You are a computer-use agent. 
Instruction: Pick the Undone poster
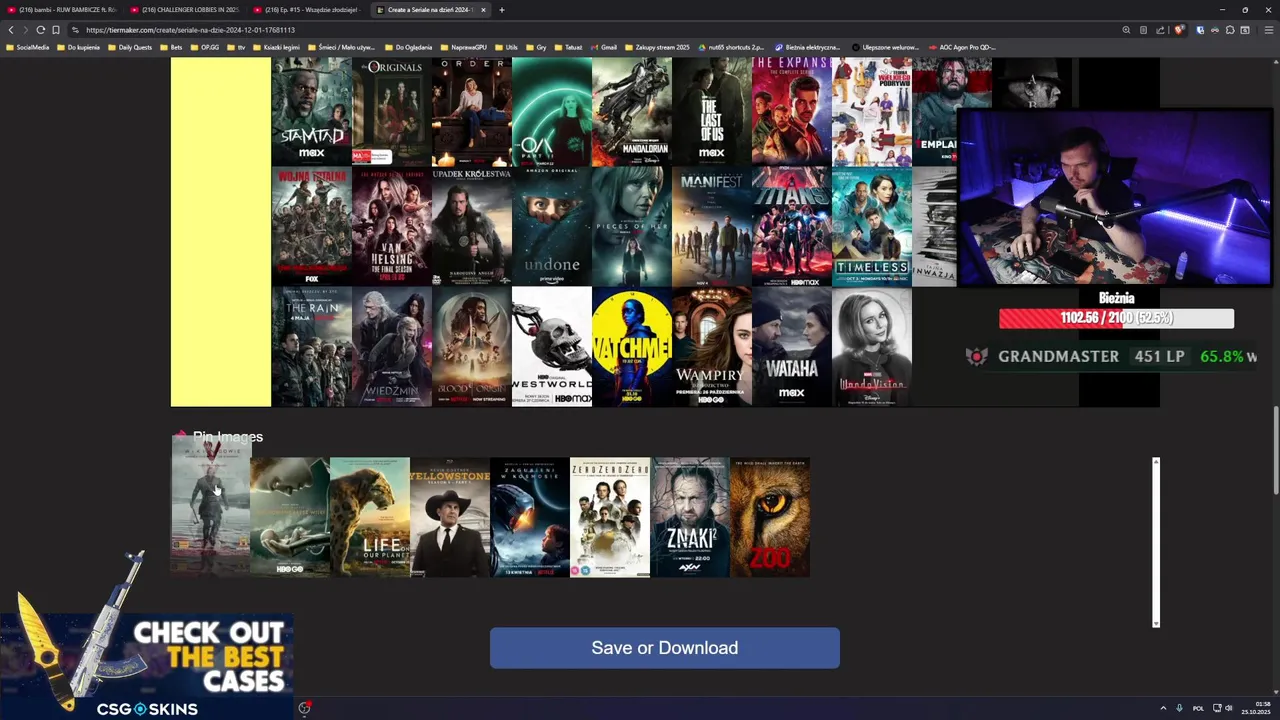551,227
